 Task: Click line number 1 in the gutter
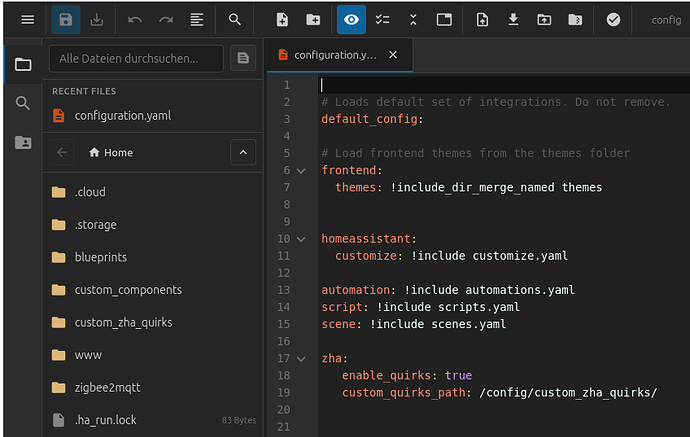point(287,85)
